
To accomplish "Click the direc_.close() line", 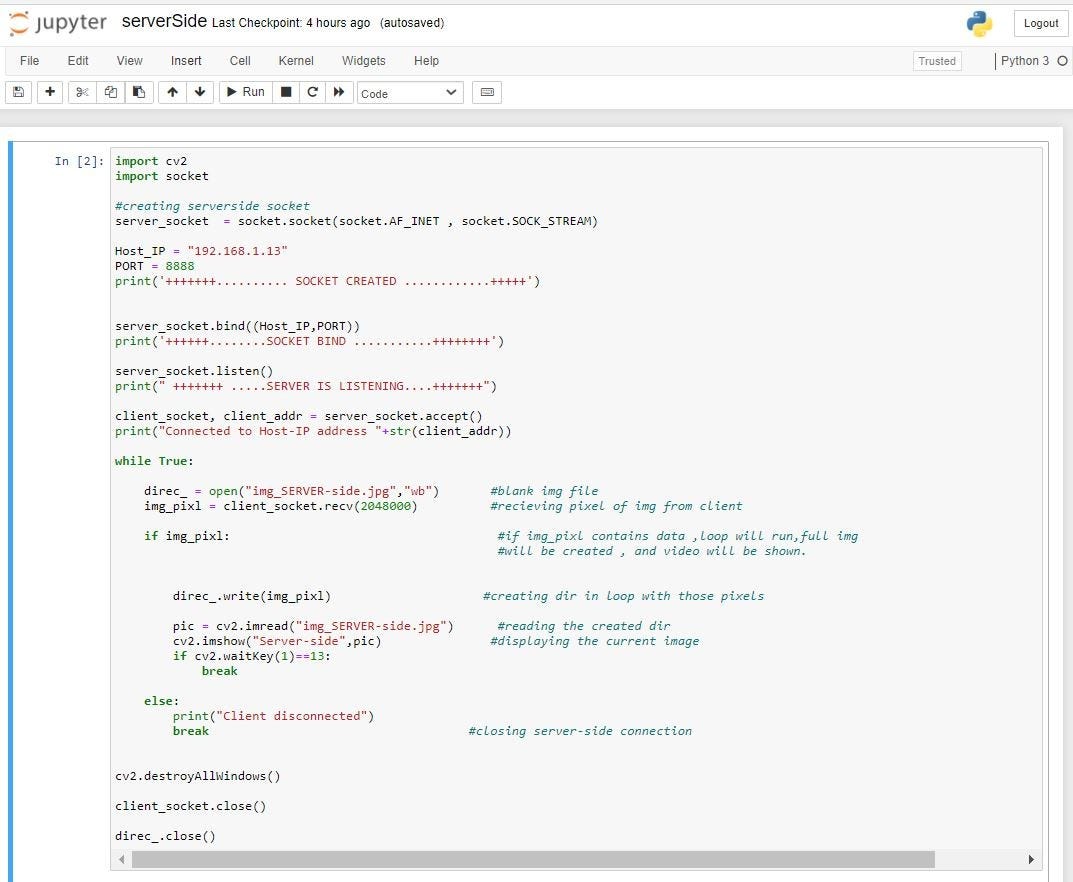I will [x=165, y=836].
